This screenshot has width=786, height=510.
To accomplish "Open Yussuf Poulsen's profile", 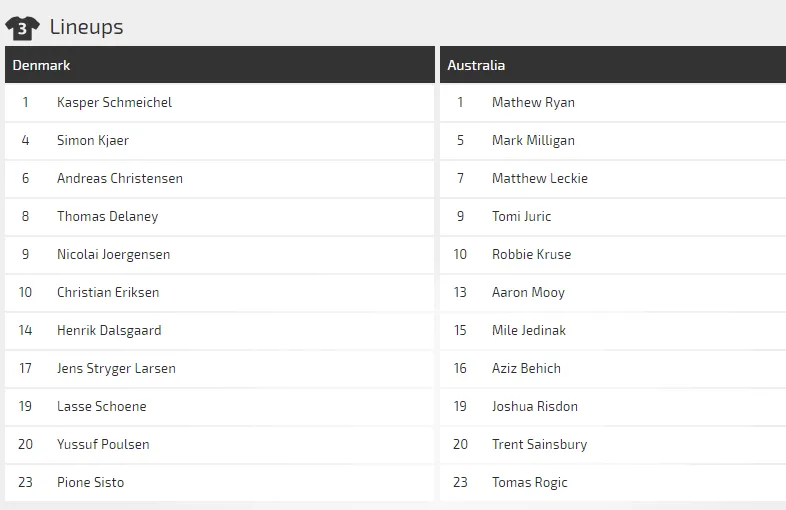I will point(103,444).
